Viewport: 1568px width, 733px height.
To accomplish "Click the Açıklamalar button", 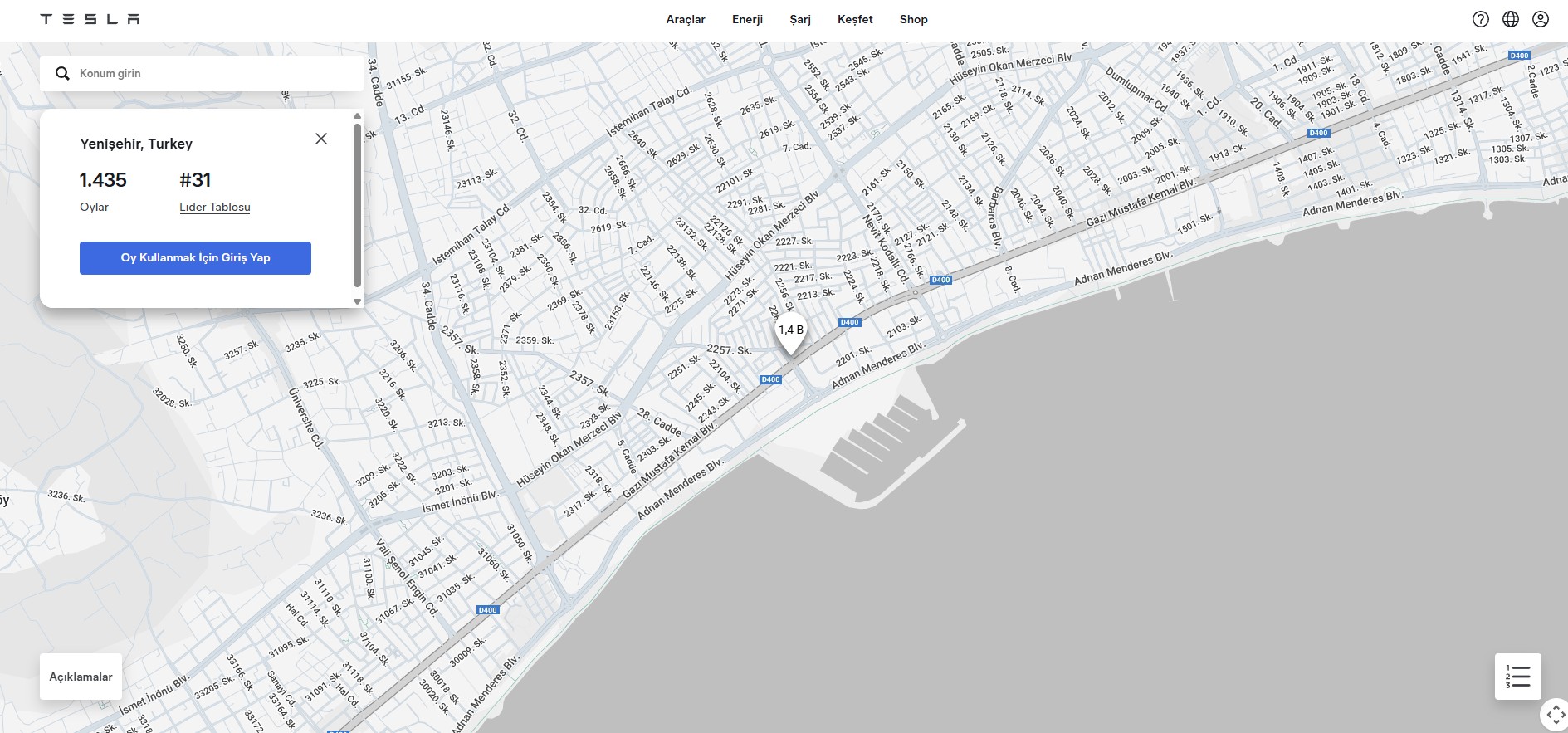I will [81, 677].
